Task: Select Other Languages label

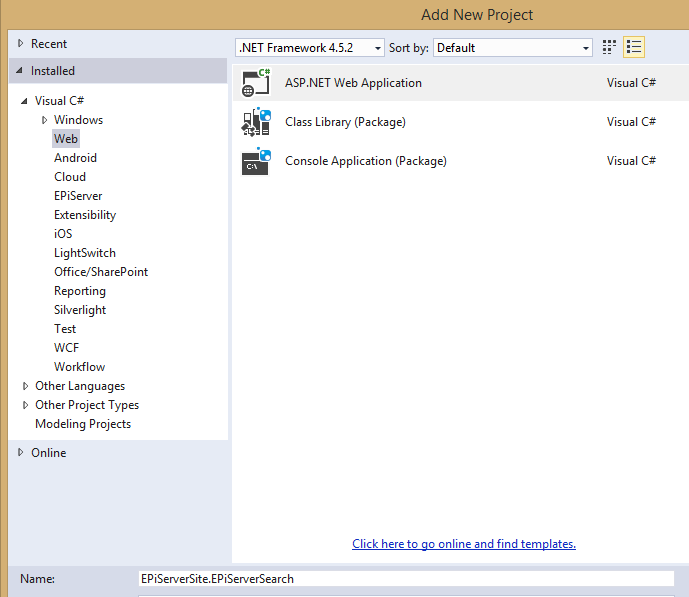Action: click(x=80, y=386)
